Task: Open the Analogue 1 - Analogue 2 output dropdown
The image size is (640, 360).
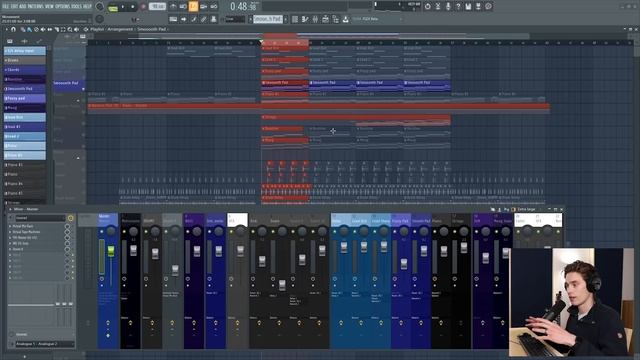Action: pyautogui.click(x=44, y=344)
